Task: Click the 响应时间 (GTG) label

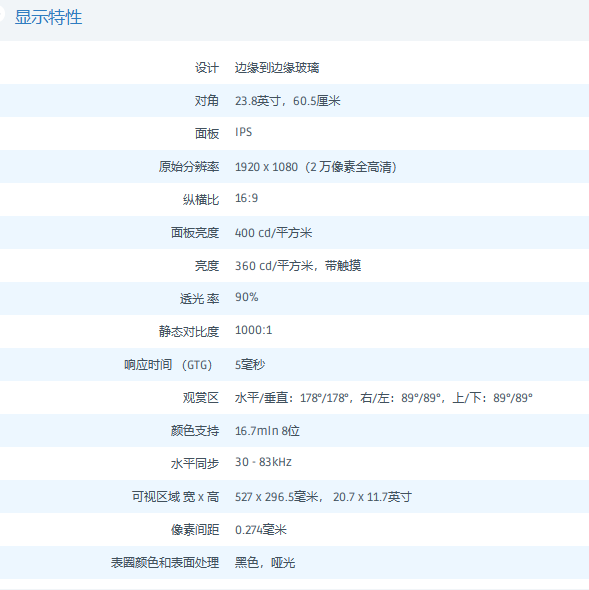Action: click(168, 365)
